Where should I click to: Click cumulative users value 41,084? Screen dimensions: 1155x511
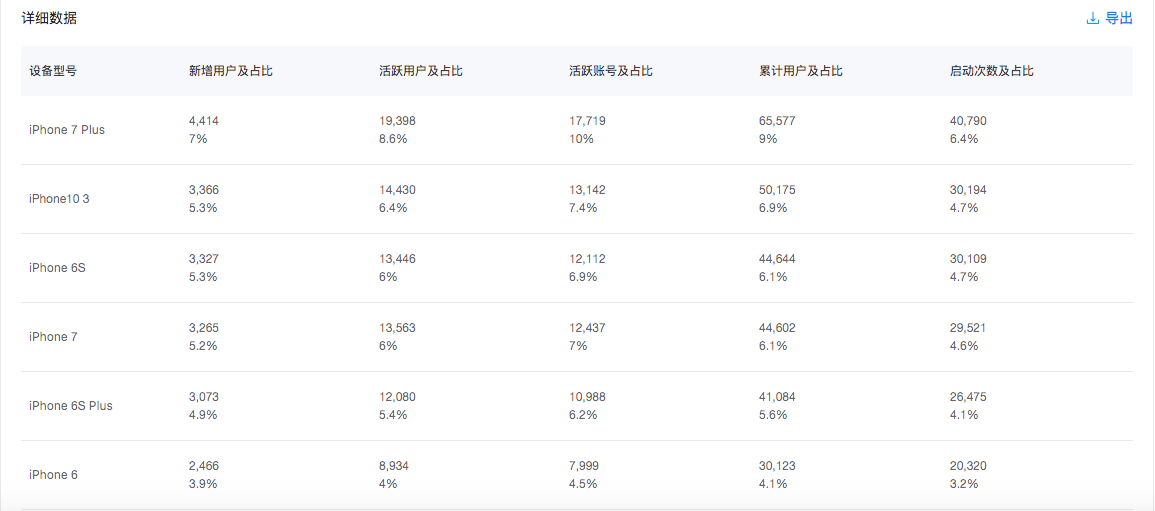click(777, 397)
